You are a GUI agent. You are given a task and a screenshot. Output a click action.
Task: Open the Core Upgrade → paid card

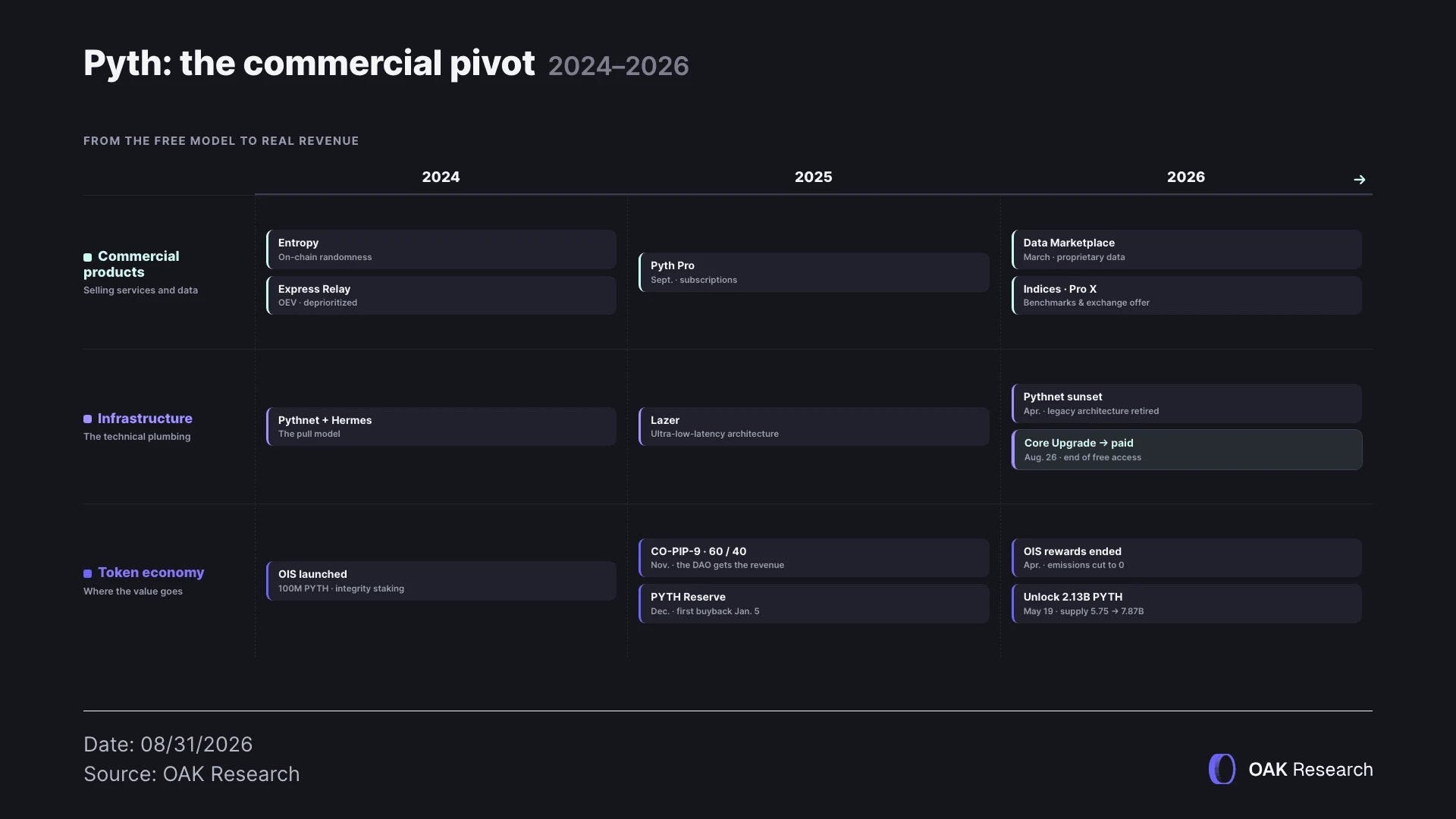(x=1187, y=450)
